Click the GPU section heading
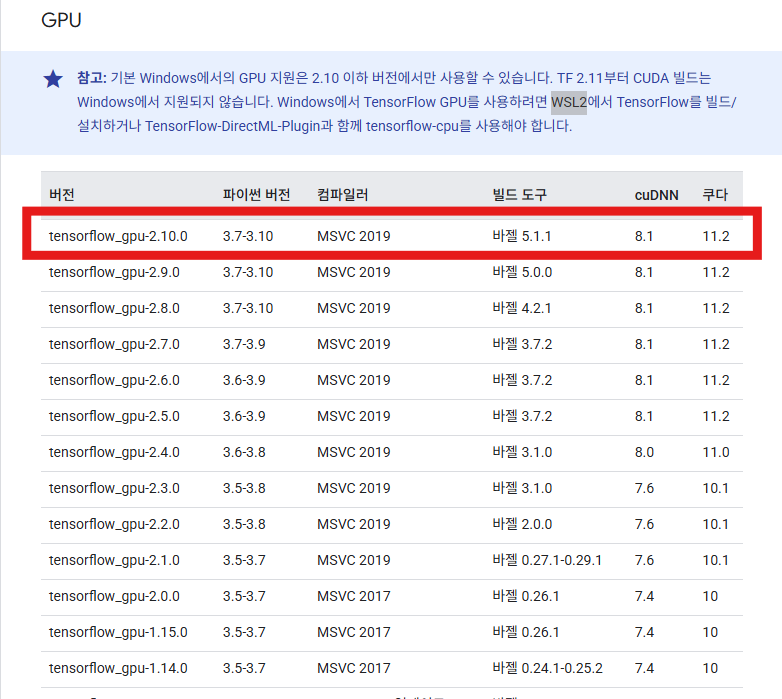 [61, 20]
